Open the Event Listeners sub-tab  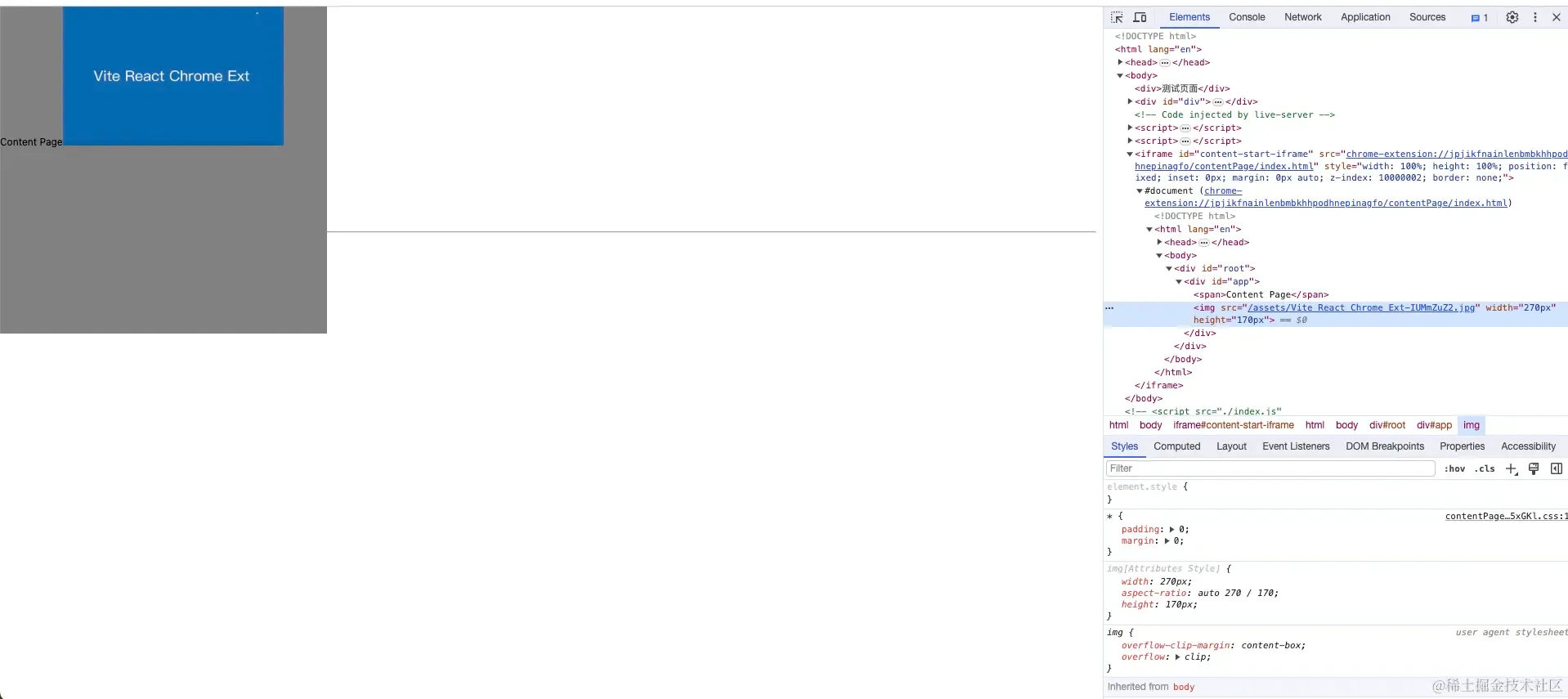click(x=1296, y=446)
